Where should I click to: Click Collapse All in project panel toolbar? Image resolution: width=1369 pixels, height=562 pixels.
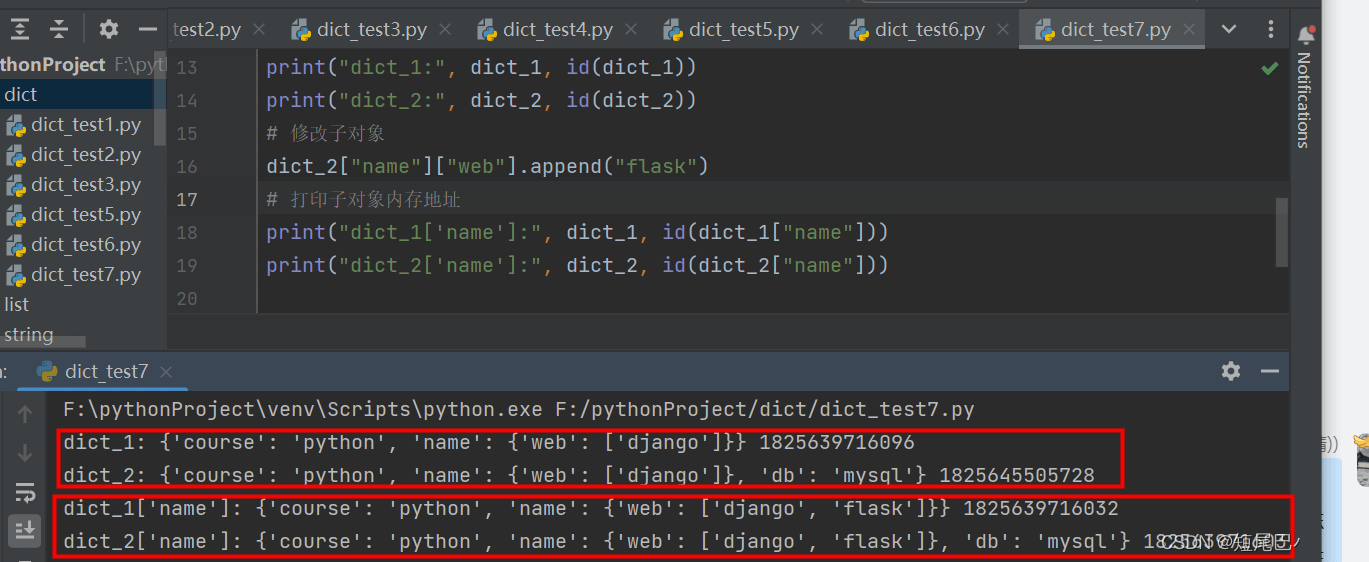[x=59, y=29]
